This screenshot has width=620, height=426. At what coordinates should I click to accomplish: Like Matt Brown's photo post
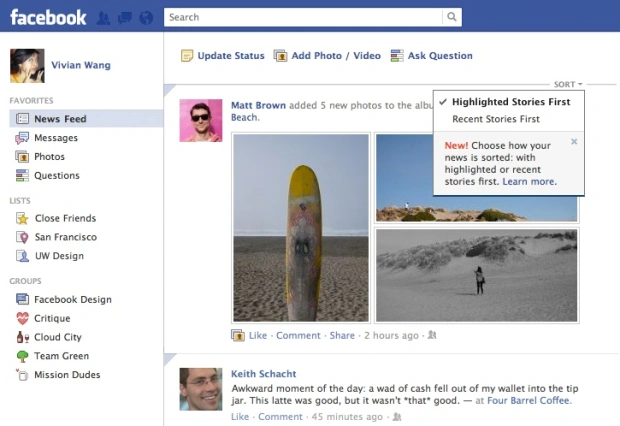click(x=258, y=335)
